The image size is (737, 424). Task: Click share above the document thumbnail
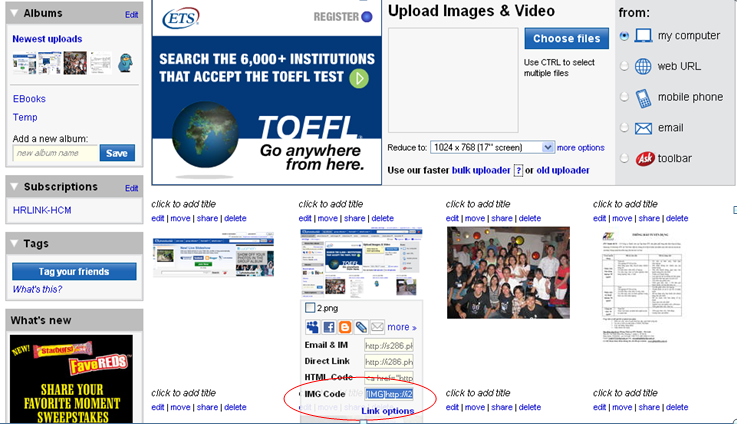649,218
